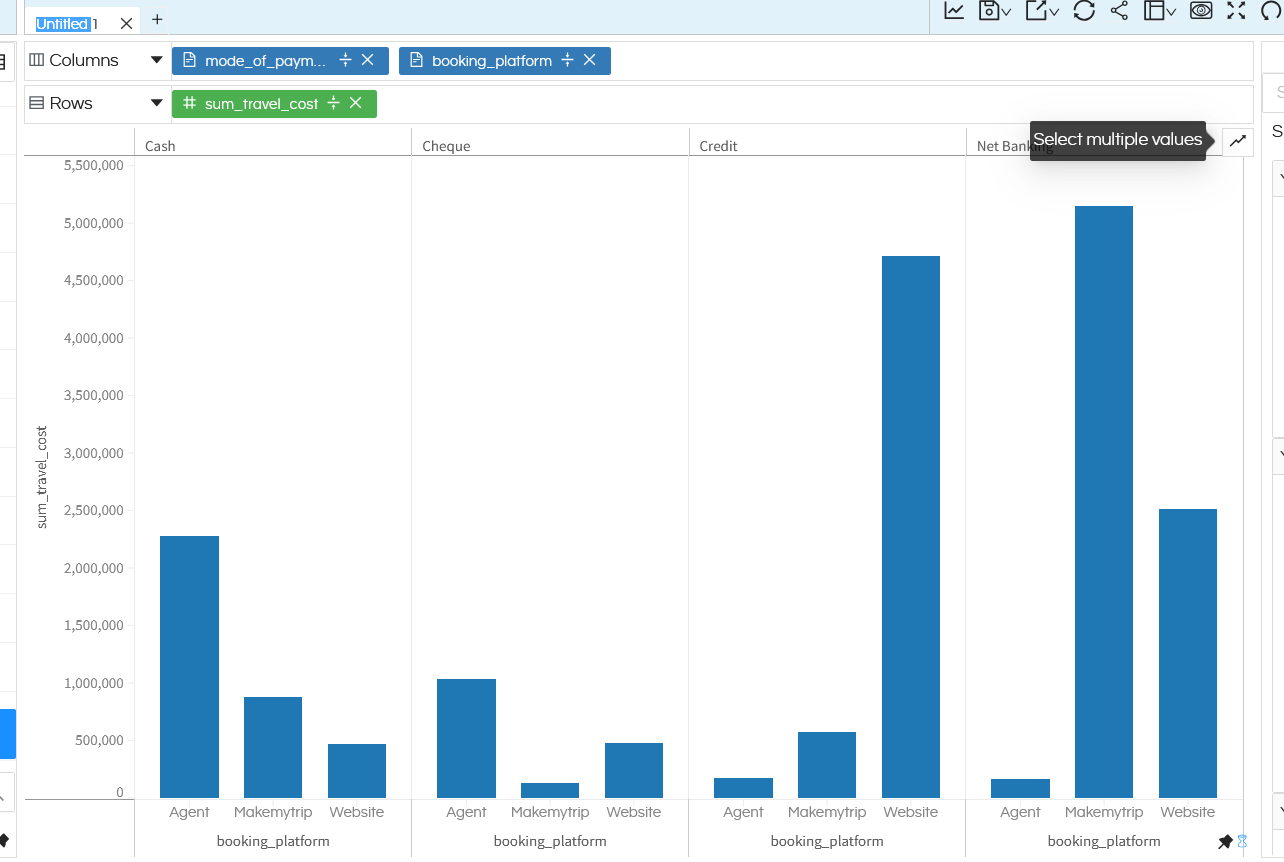Image resolution: width=1284 pixels, height=862 pixels.
Task: Open the layout panel icon
Action: coord(1155,11)
